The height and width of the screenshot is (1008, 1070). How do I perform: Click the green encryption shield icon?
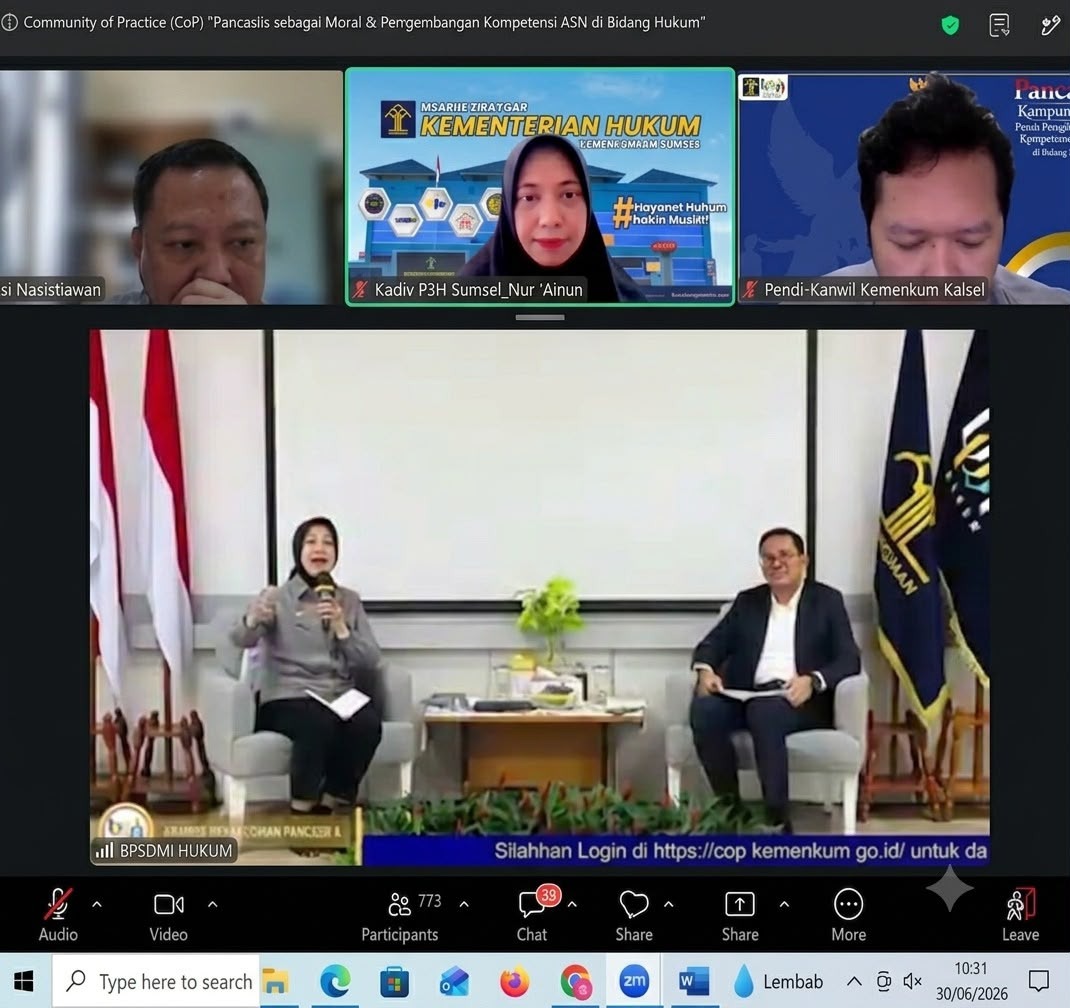point(950,25)
